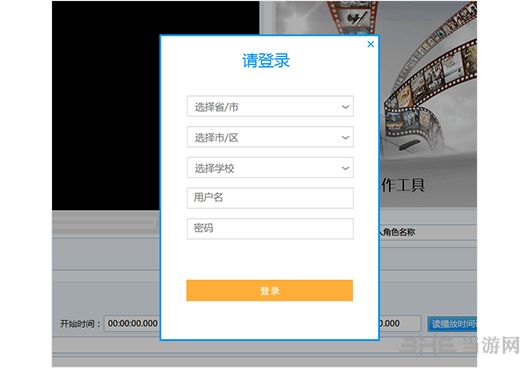Click the 请登录 dialog title

click(266, 61)
